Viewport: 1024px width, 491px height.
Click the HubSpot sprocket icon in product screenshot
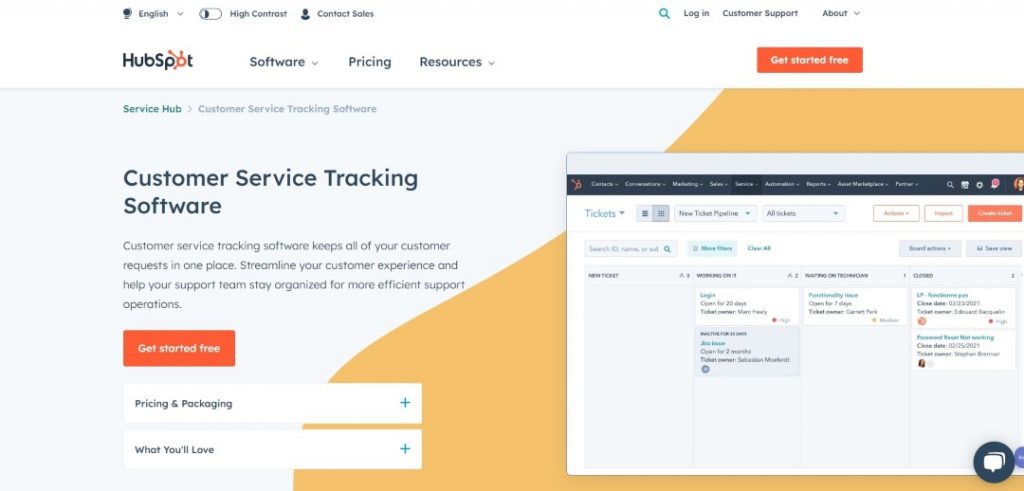[x=577, y=185]
